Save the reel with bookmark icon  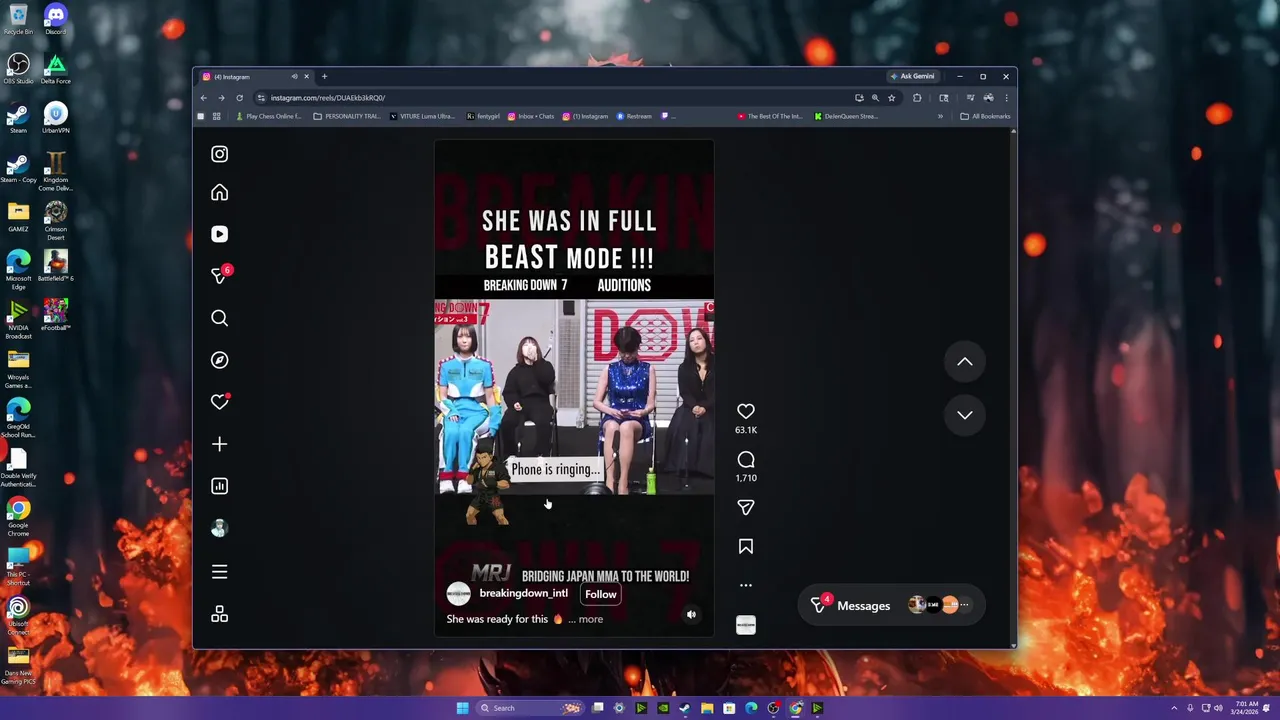coord(745,546)
